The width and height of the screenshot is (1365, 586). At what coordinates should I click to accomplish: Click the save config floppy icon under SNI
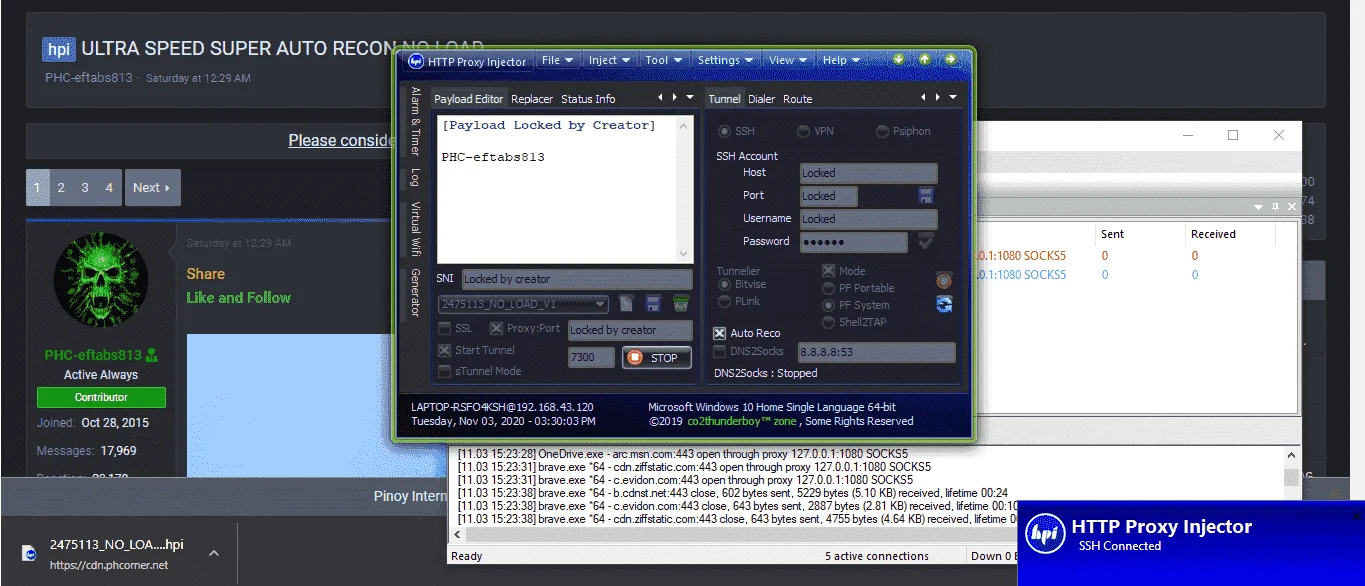(x=653, y=304)
